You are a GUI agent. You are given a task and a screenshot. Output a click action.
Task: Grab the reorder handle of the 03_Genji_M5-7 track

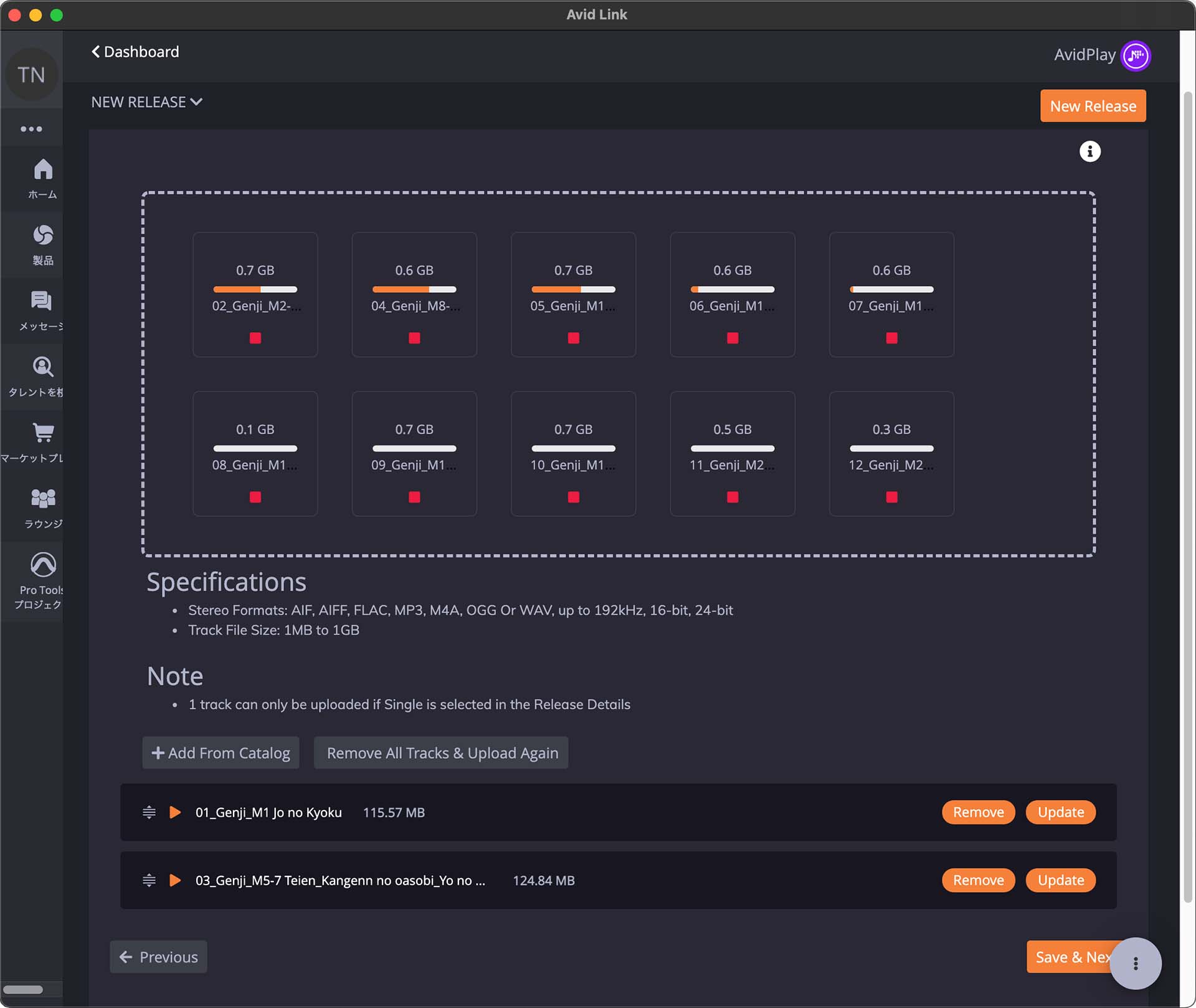click(x=149, y=880)
